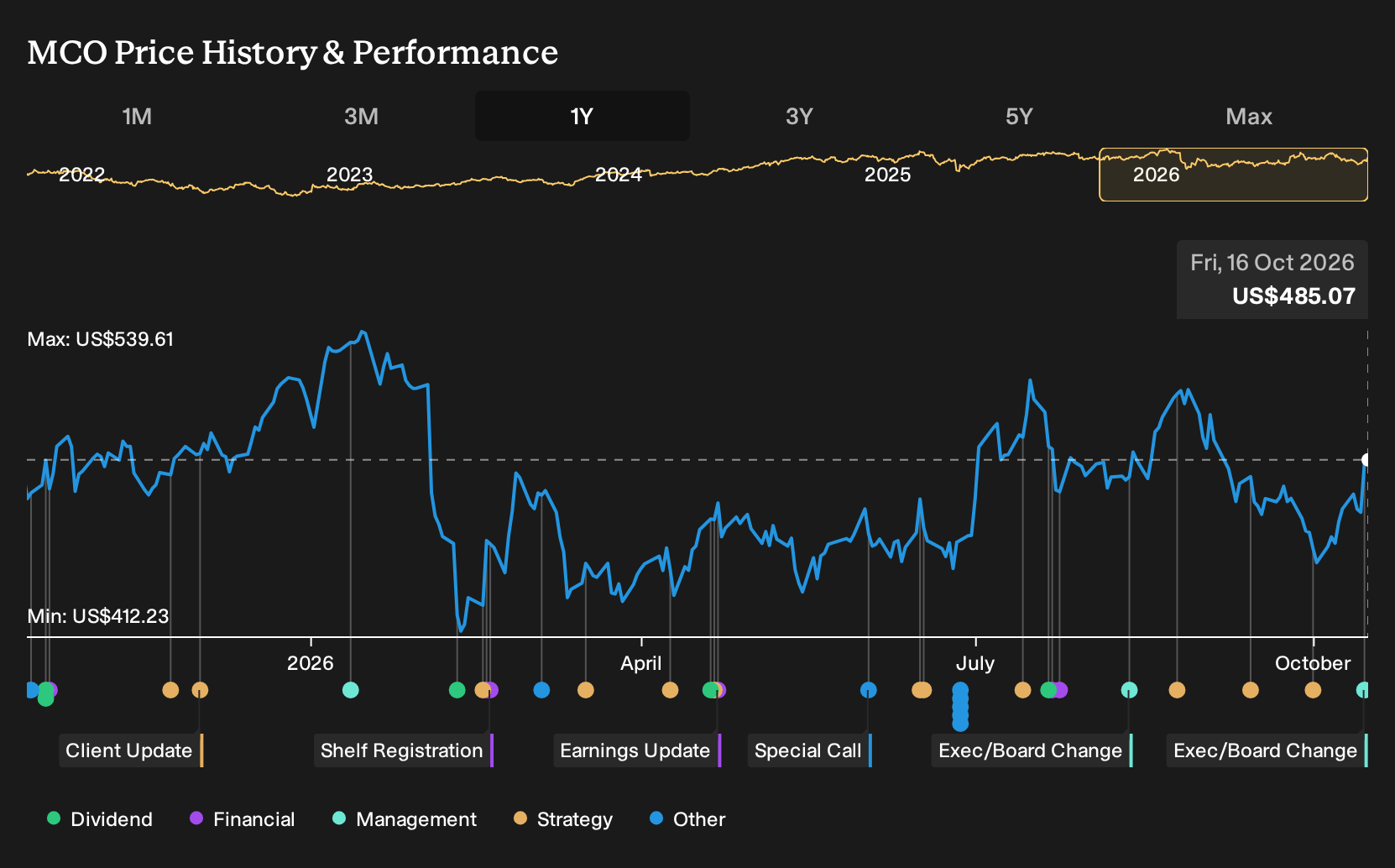1395x868 pixels.
Task: Select the stacked blue Other dots under July
Action: click(x=960, y=707)
